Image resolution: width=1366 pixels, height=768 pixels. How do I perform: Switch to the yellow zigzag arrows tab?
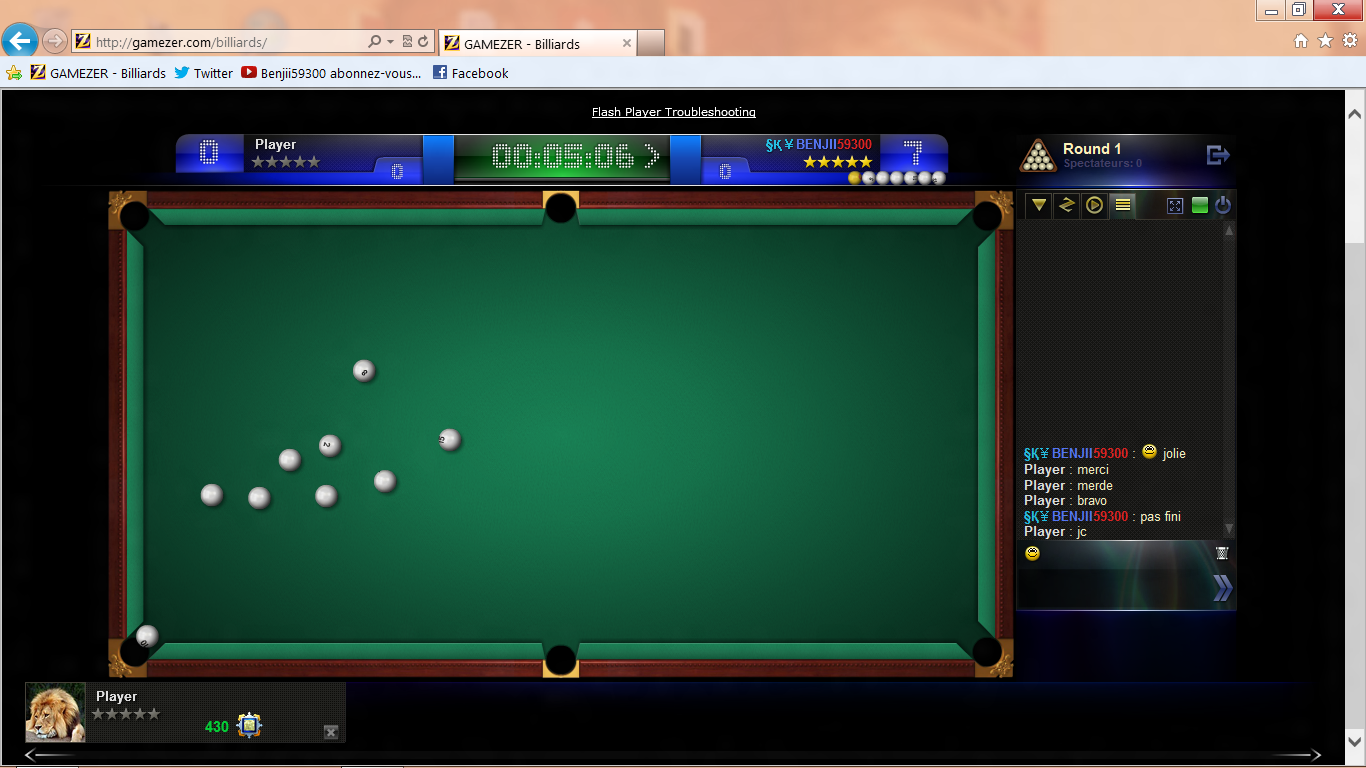1067,205
